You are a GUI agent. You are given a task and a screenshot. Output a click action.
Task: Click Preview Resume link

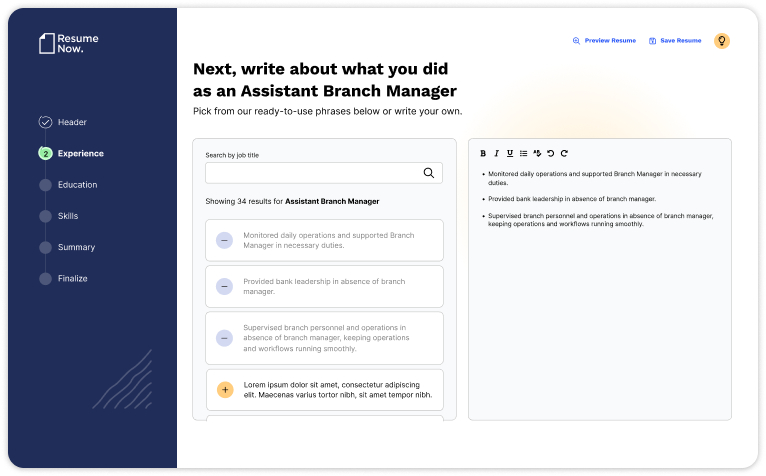(x=604, y=41)
